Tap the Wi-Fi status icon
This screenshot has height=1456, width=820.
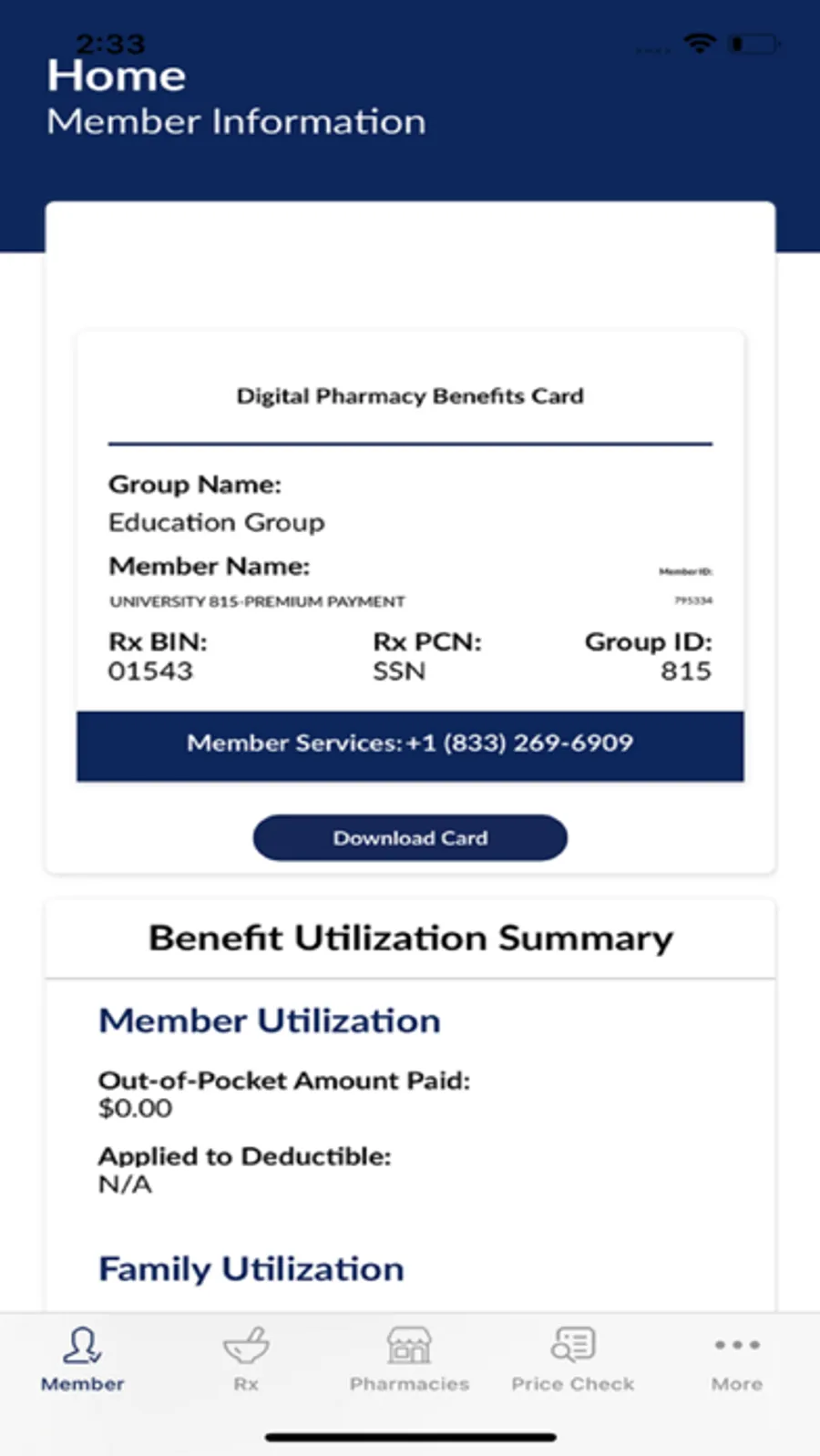coord(700,43)
